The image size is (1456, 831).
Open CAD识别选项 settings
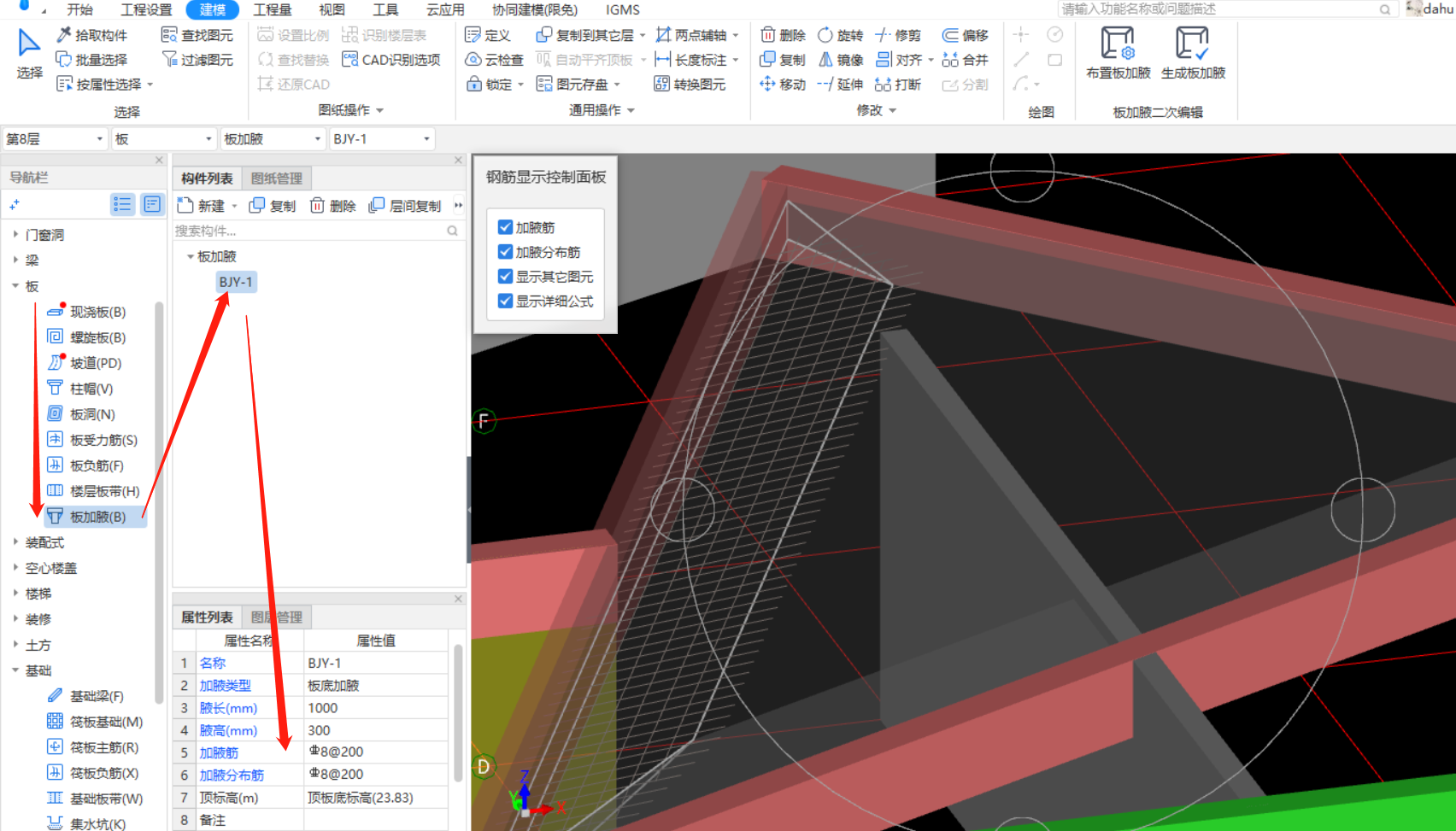point(390,60)
